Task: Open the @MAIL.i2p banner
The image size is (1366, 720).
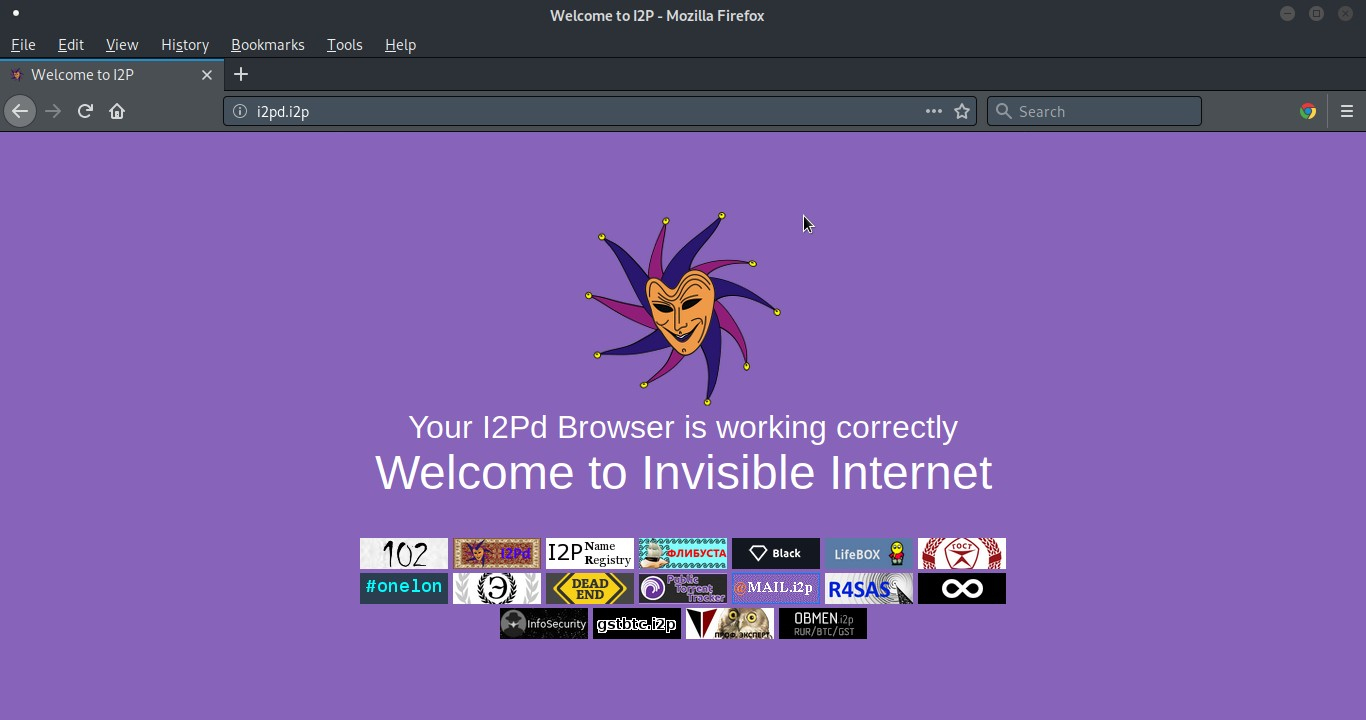Action: 776,588
